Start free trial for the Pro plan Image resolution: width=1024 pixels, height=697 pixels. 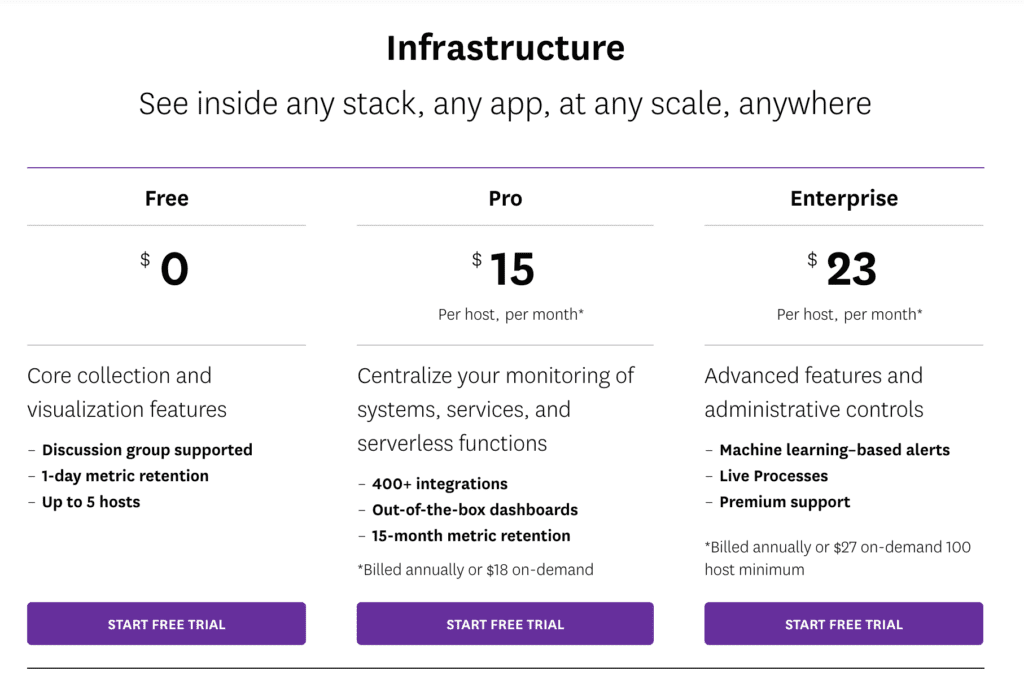505,624
